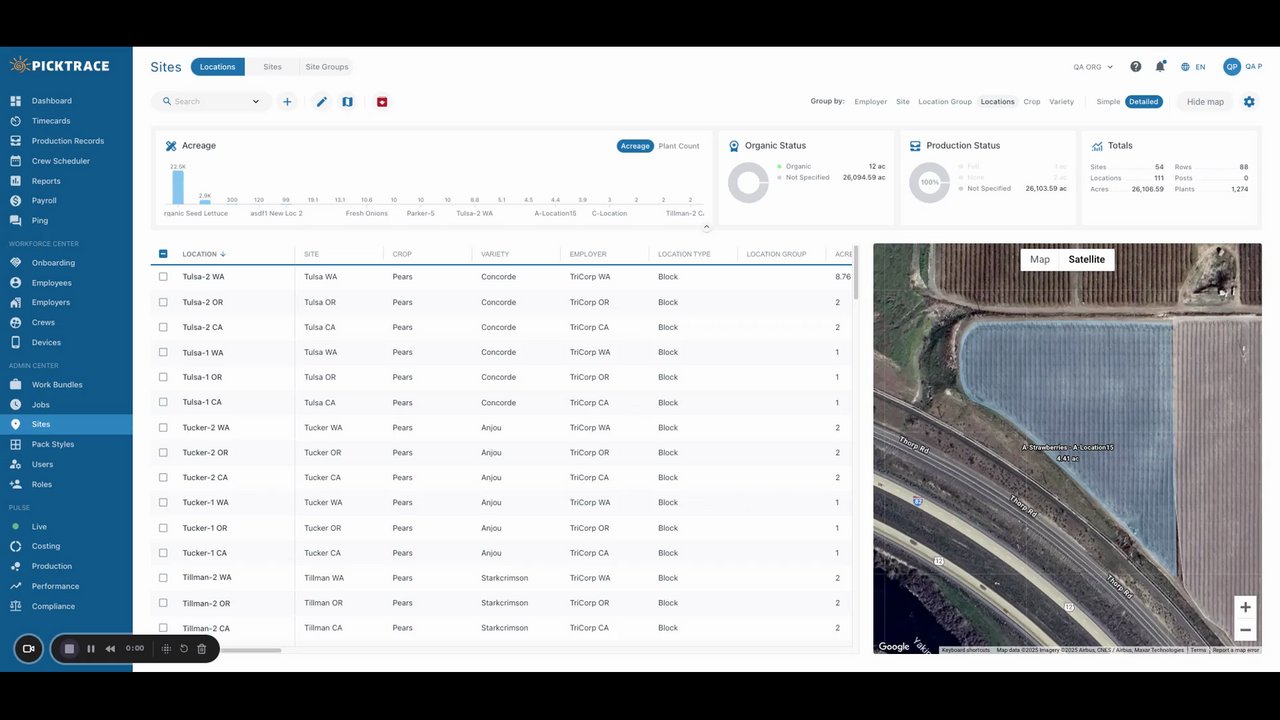Viewport: 1280px width, 720px height.
Task: Toggle the select-all checkbox in table header
Action: click(x=163, y=254)
